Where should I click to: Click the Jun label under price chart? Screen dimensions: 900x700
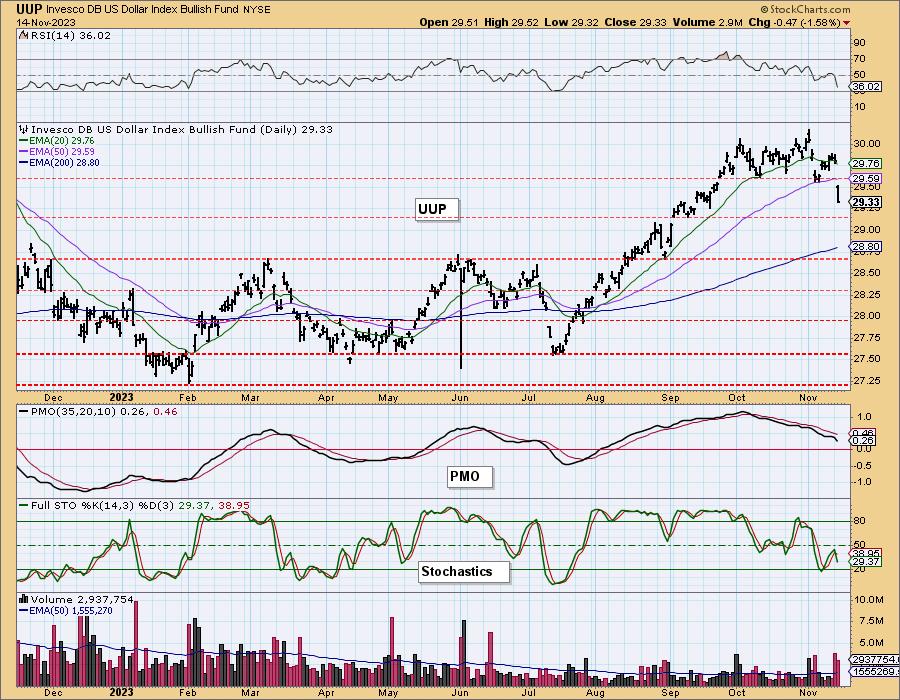click(460, 397)
